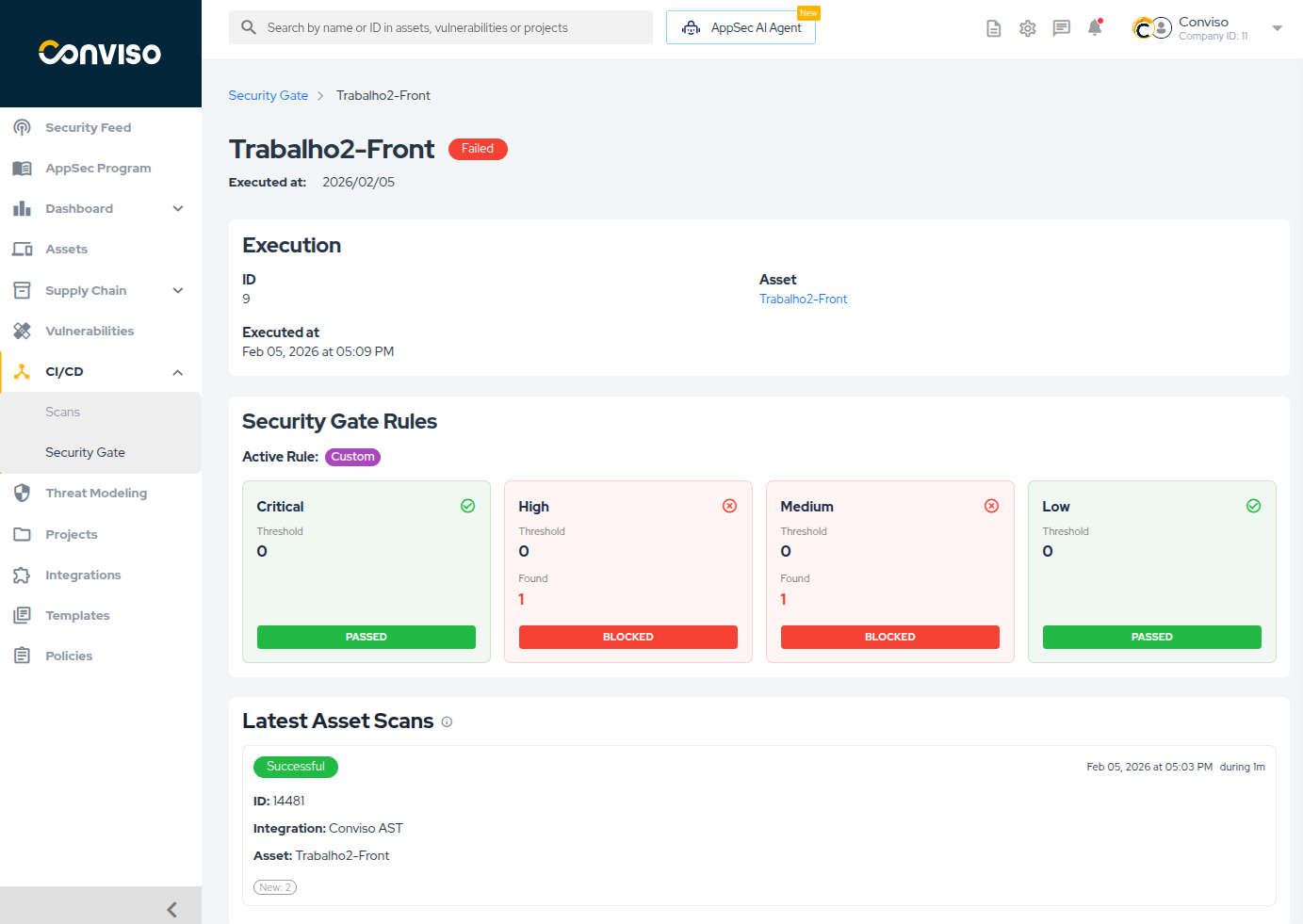The image size is (1303, 924).
Task: Open the settings gear icon
Action: tap(1028, 28)
